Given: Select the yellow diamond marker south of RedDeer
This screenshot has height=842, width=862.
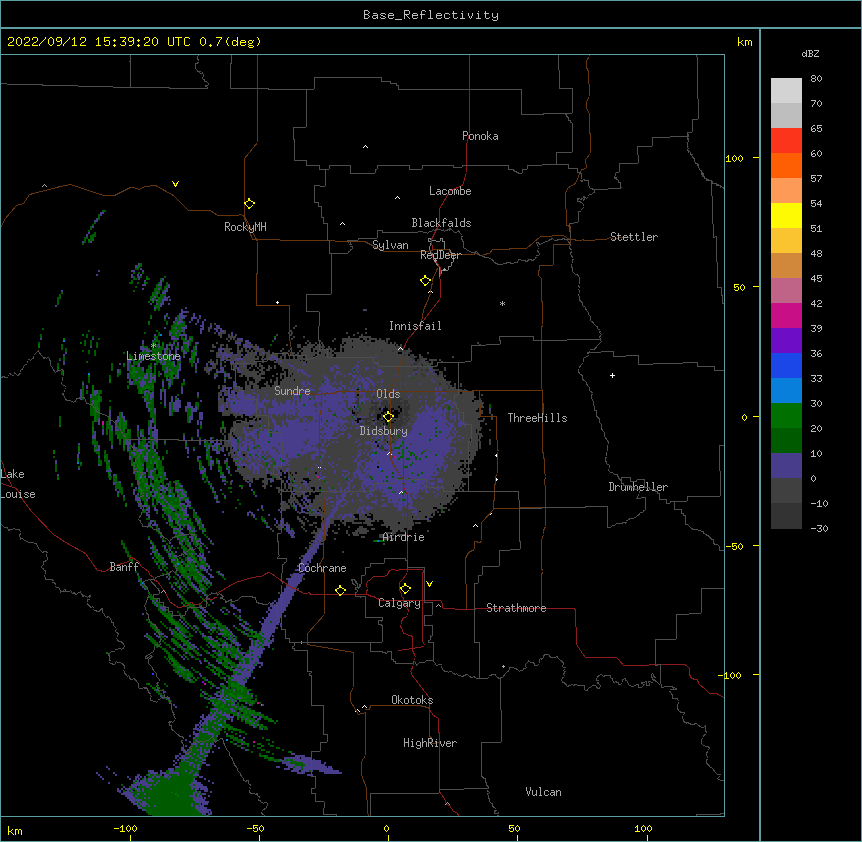Looking at the screenshot, I should point(426,281).
